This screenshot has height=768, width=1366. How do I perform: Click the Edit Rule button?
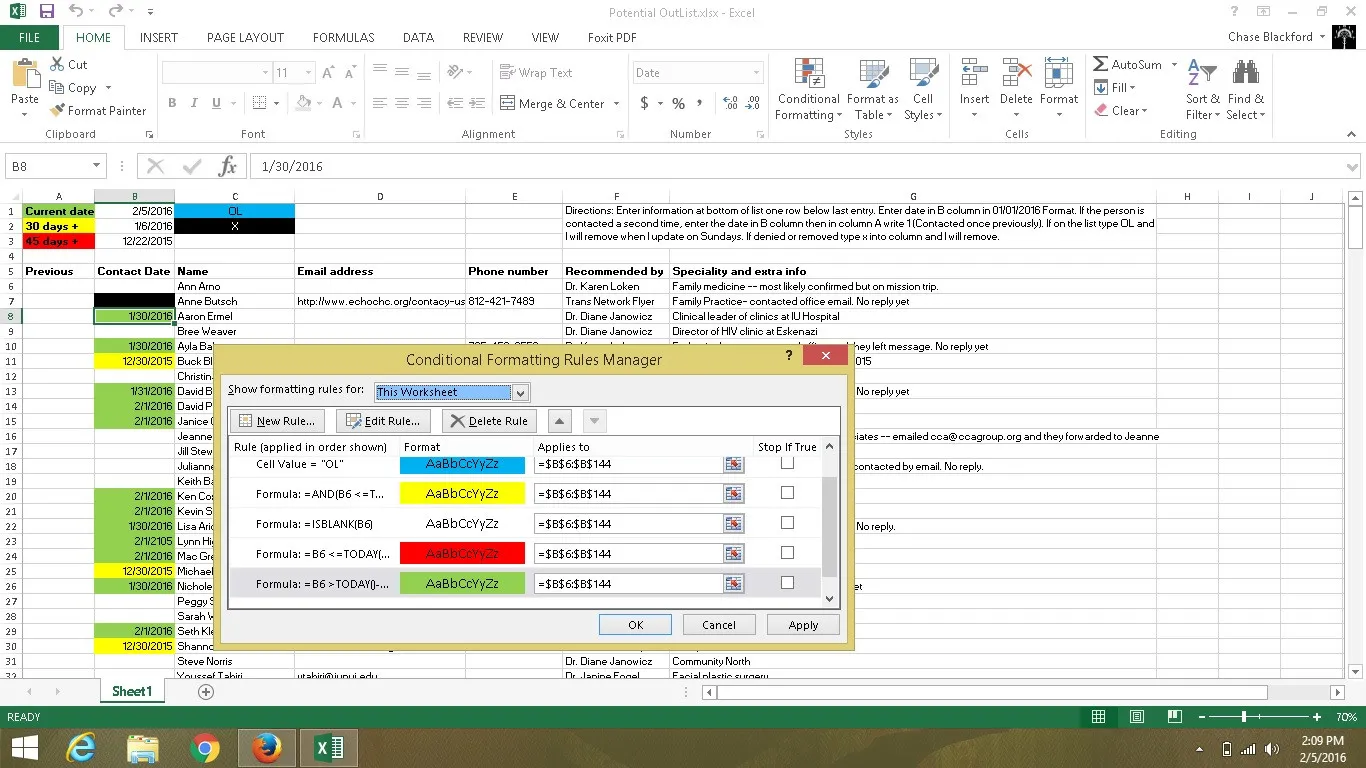click(x=384, y=421)
